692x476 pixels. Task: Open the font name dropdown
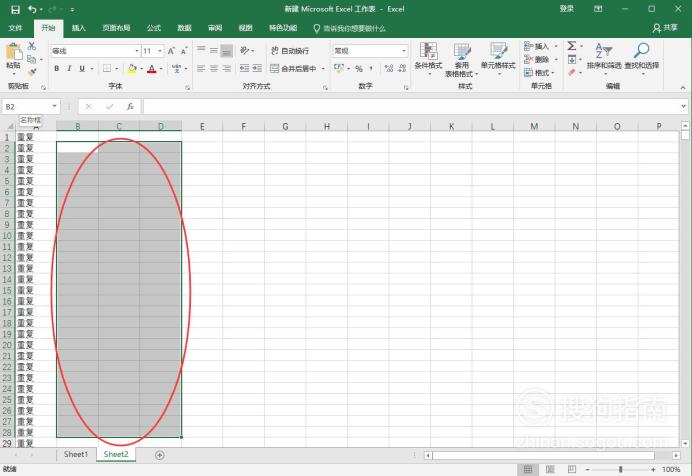pos(136,51)
